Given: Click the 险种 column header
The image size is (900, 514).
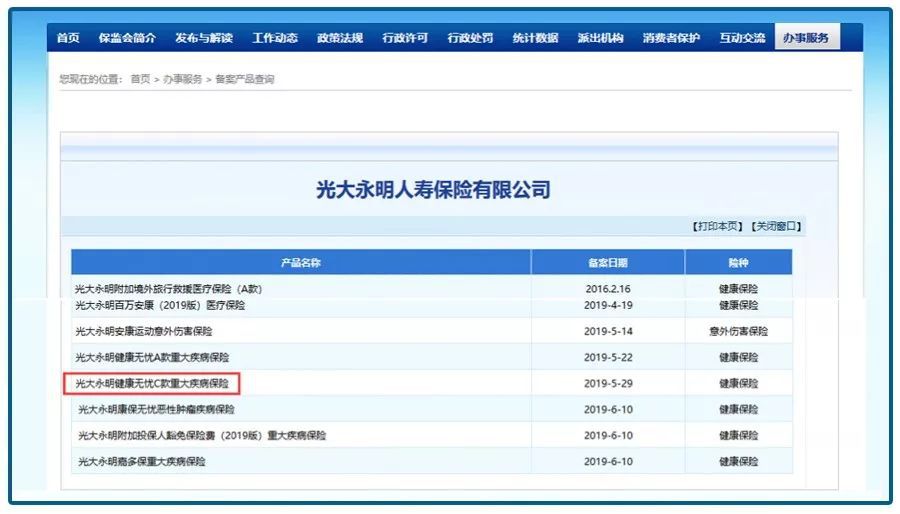Looking at the screenshot, I should point(739,263).
